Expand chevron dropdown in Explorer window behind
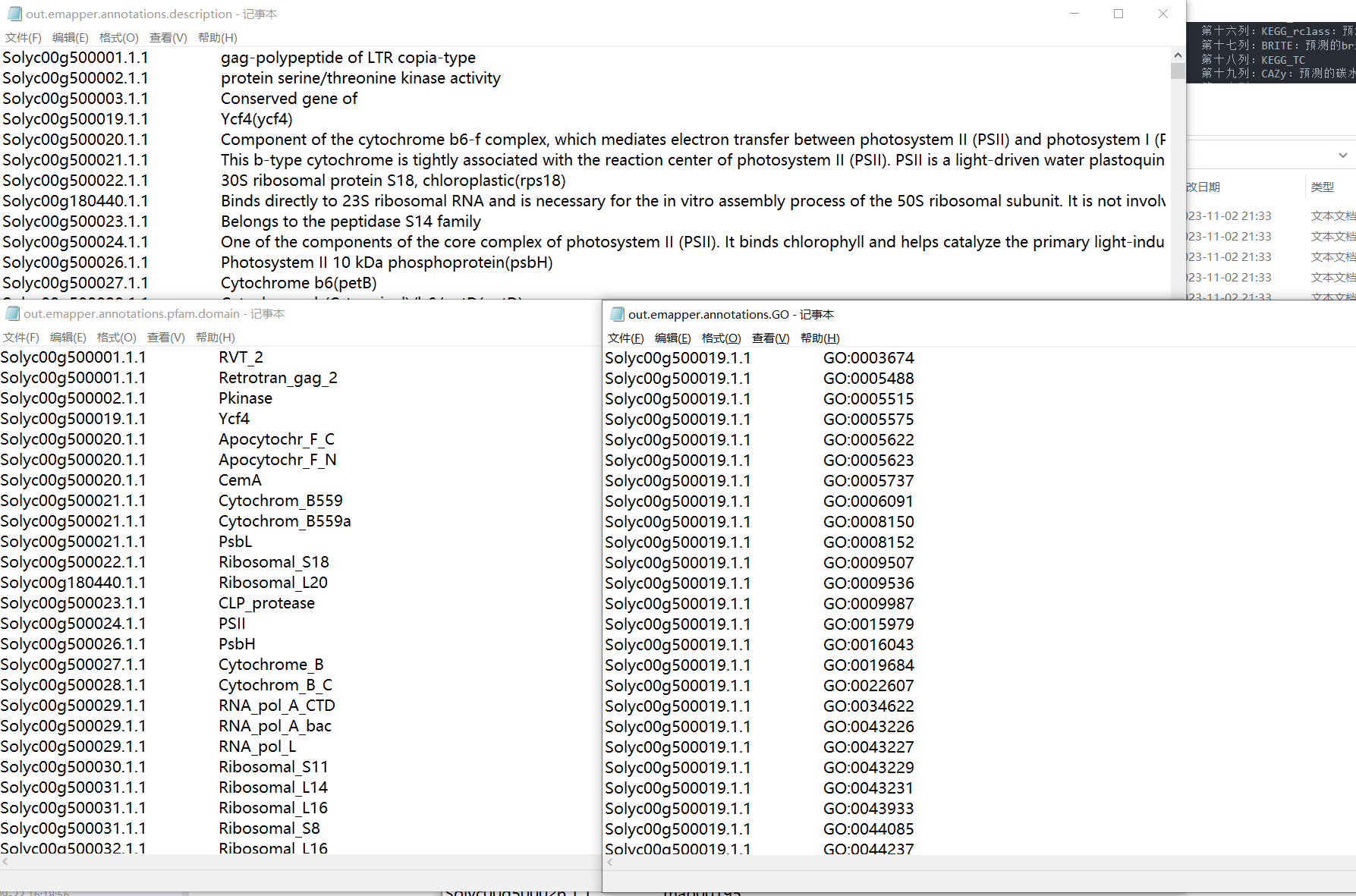 coord(1342,155)
